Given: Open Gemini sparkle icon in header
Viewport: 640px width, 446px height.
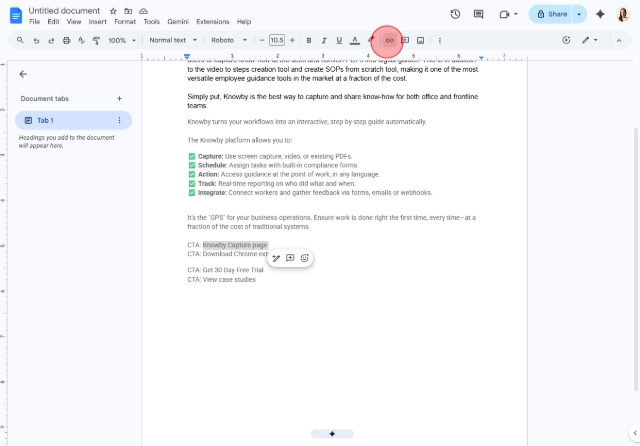Looking at the screenshot, I should pos(600,14).
